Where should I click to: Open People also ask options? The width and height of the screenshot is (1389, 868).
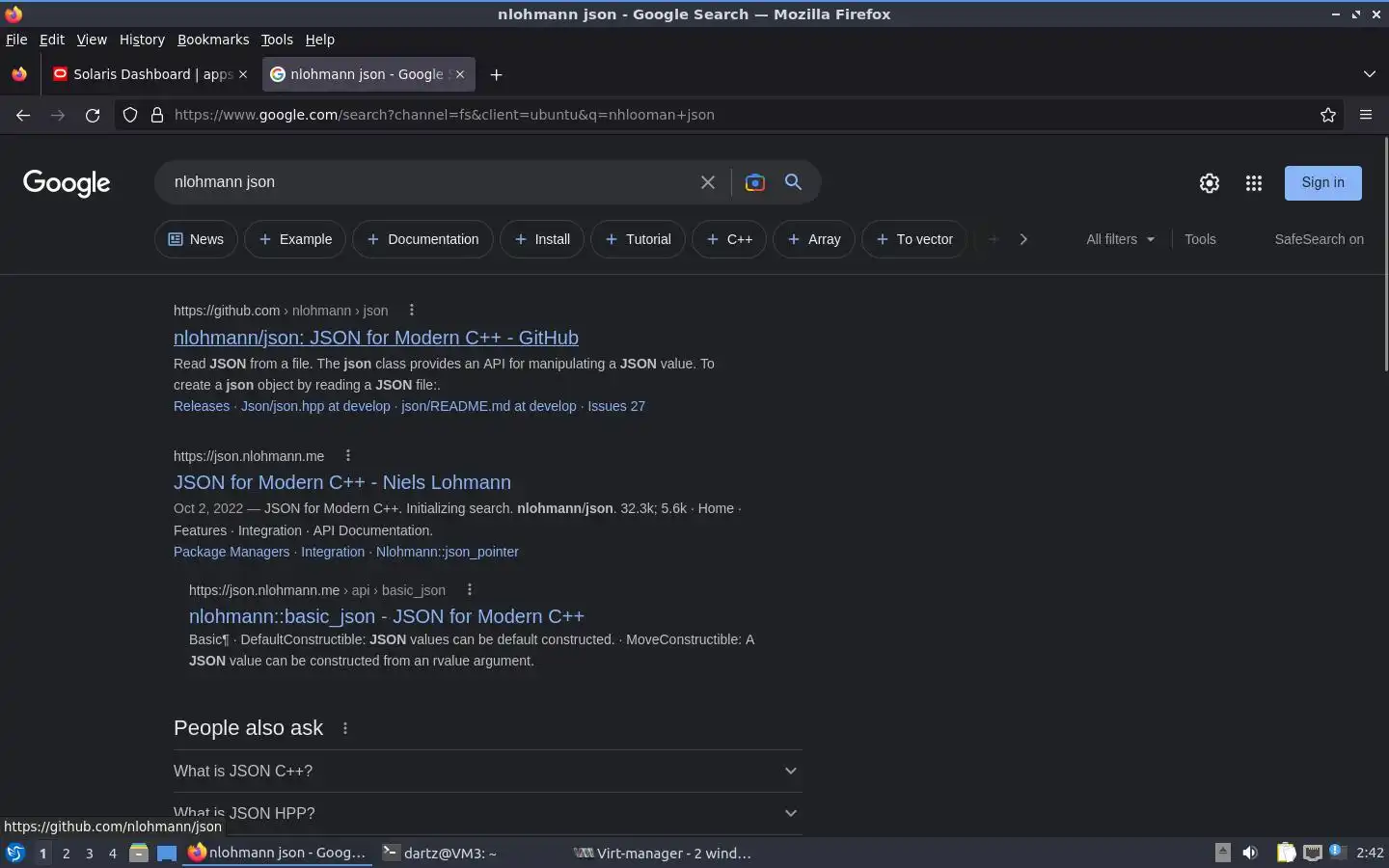[x=345, y=729]
